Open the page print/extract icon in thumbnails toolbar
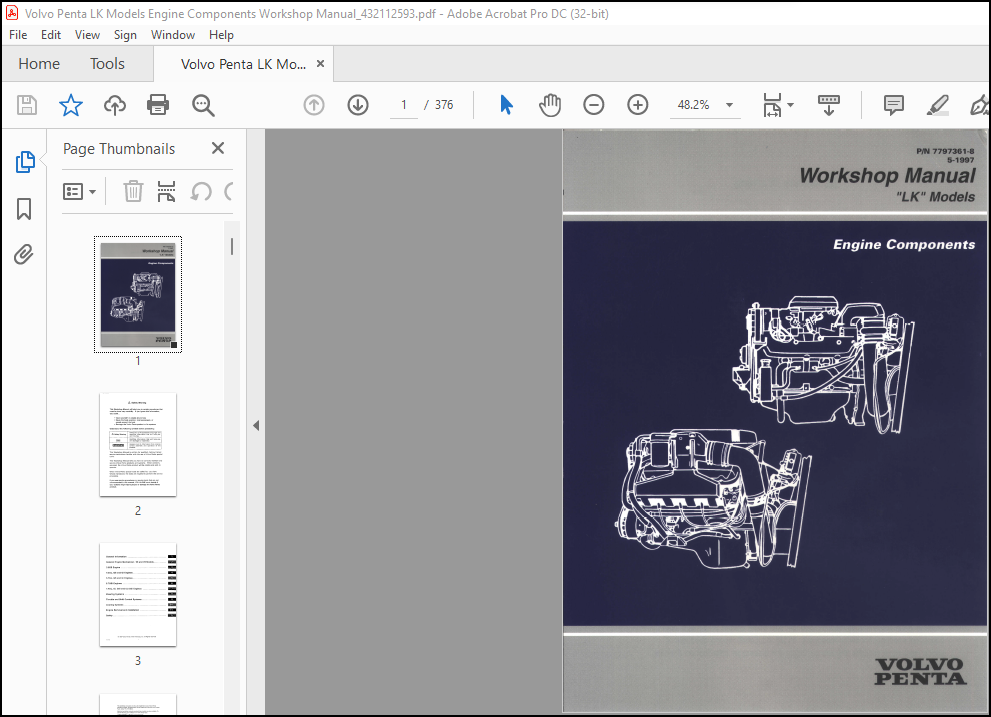Image resolution: width=991 pixels, height=717 pixels. tap(166, 191)
